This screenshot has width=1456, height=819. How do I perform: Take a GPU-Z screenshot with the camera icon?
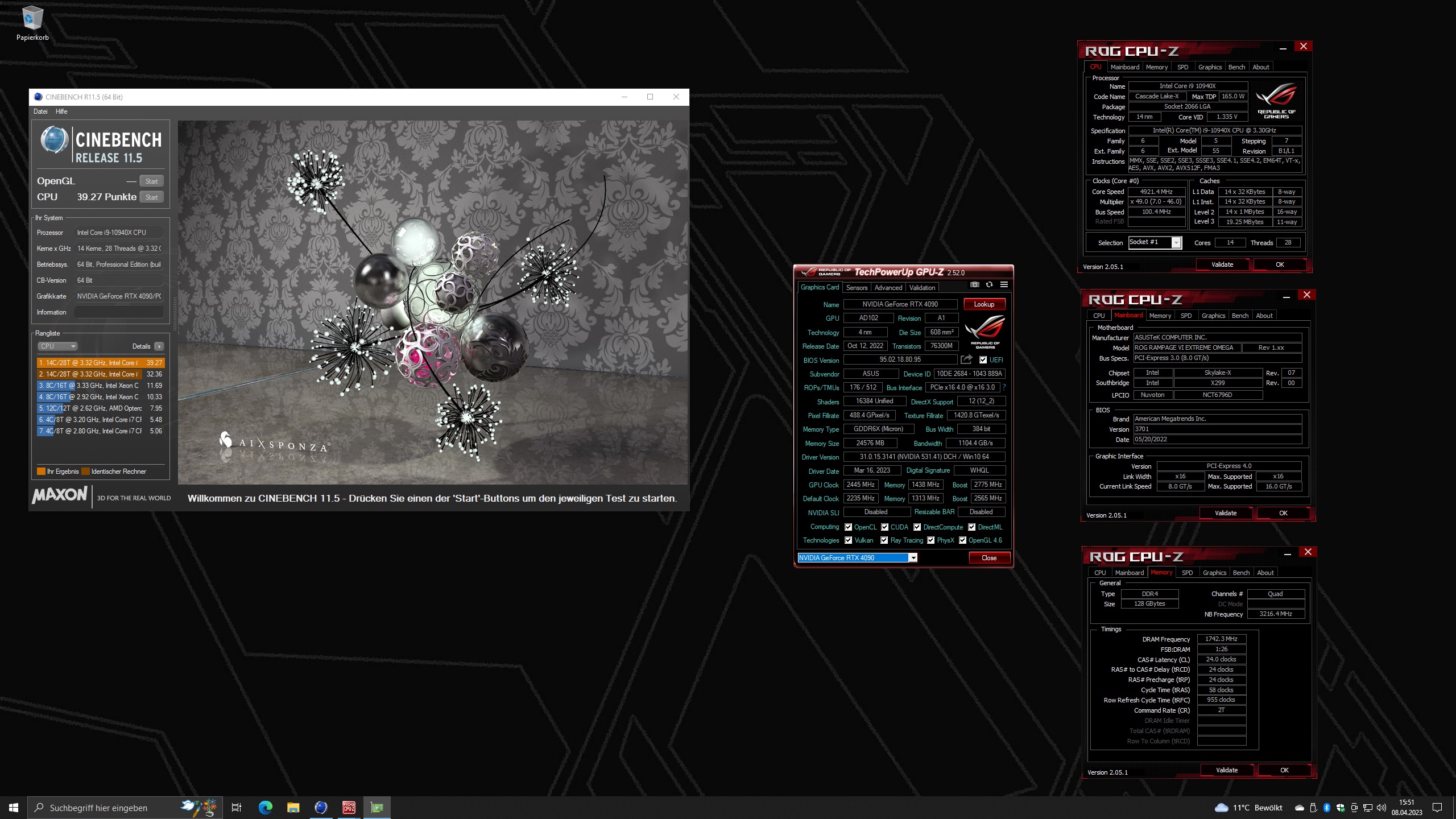974,285
